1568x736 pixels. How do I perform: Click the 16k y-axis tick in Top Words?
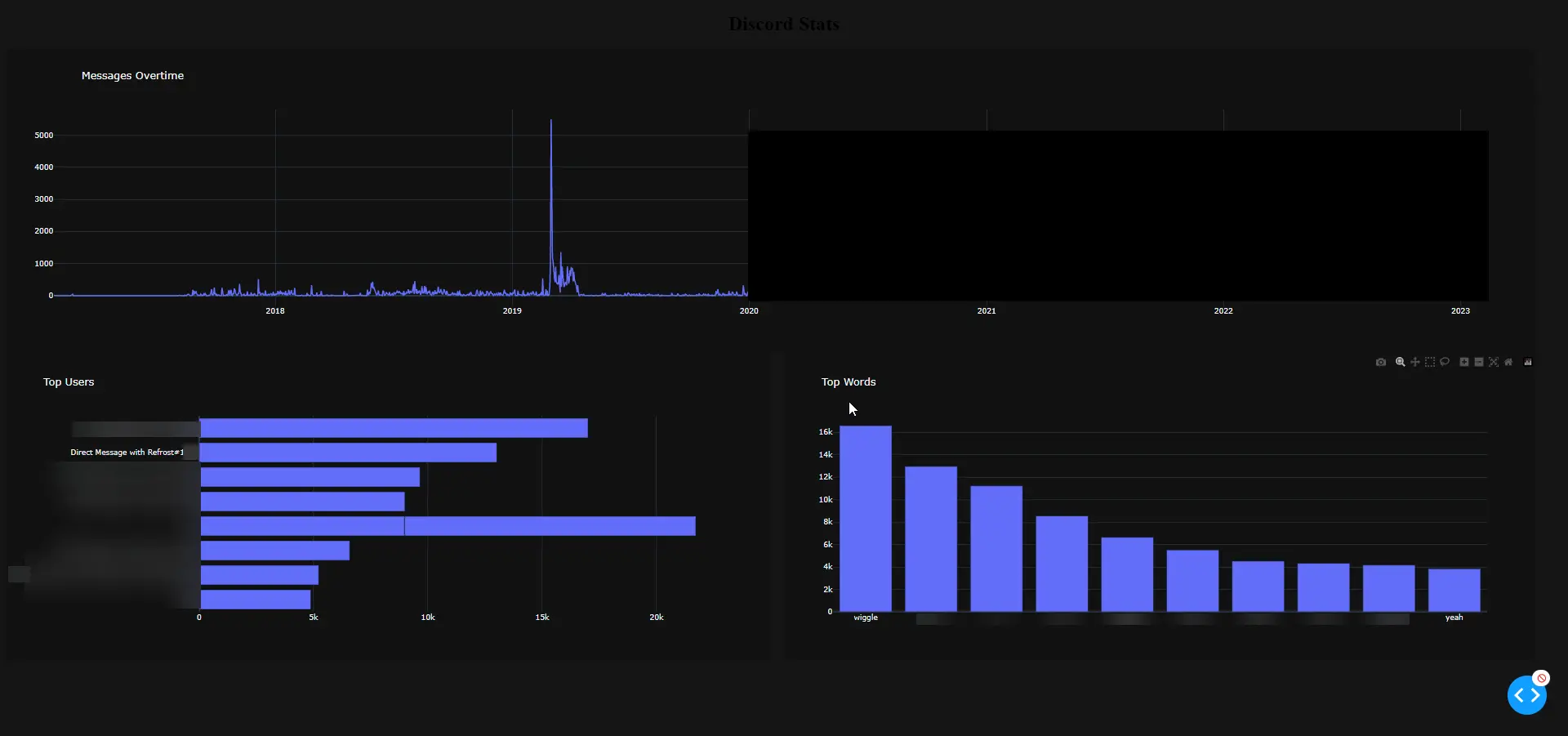[826, 432]
